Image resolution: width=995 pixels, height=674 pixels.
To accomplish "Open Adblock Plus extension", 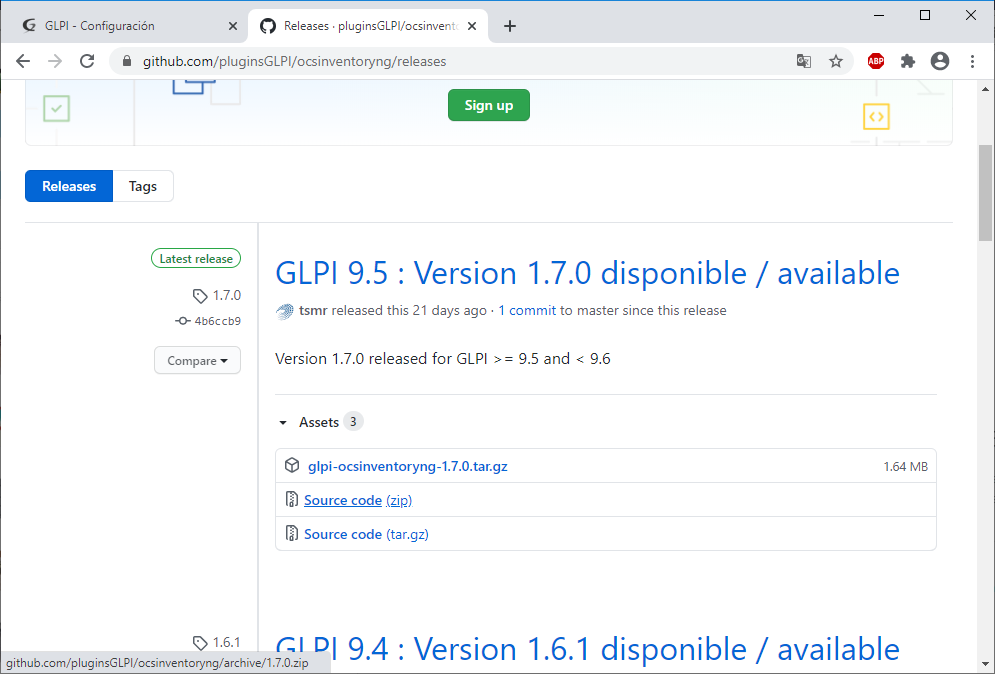I will tap(876, 61).
